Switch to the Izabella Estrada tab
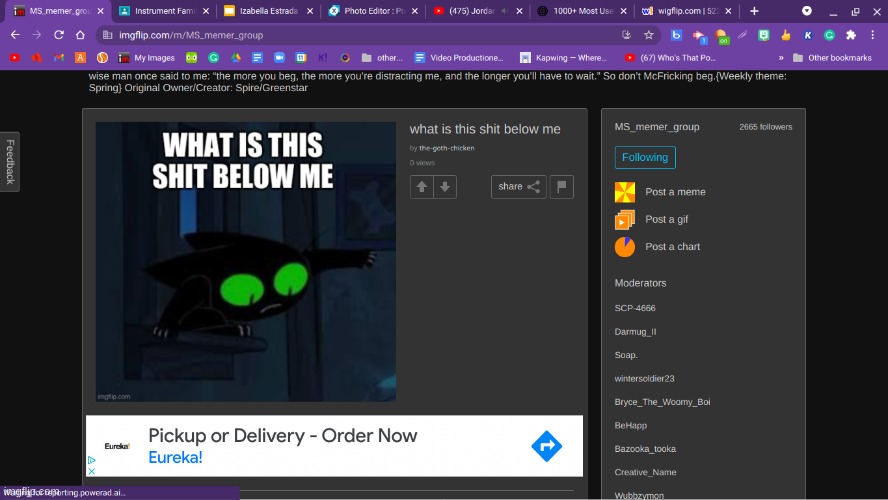 pyautogui.click(x=268, y=11)
